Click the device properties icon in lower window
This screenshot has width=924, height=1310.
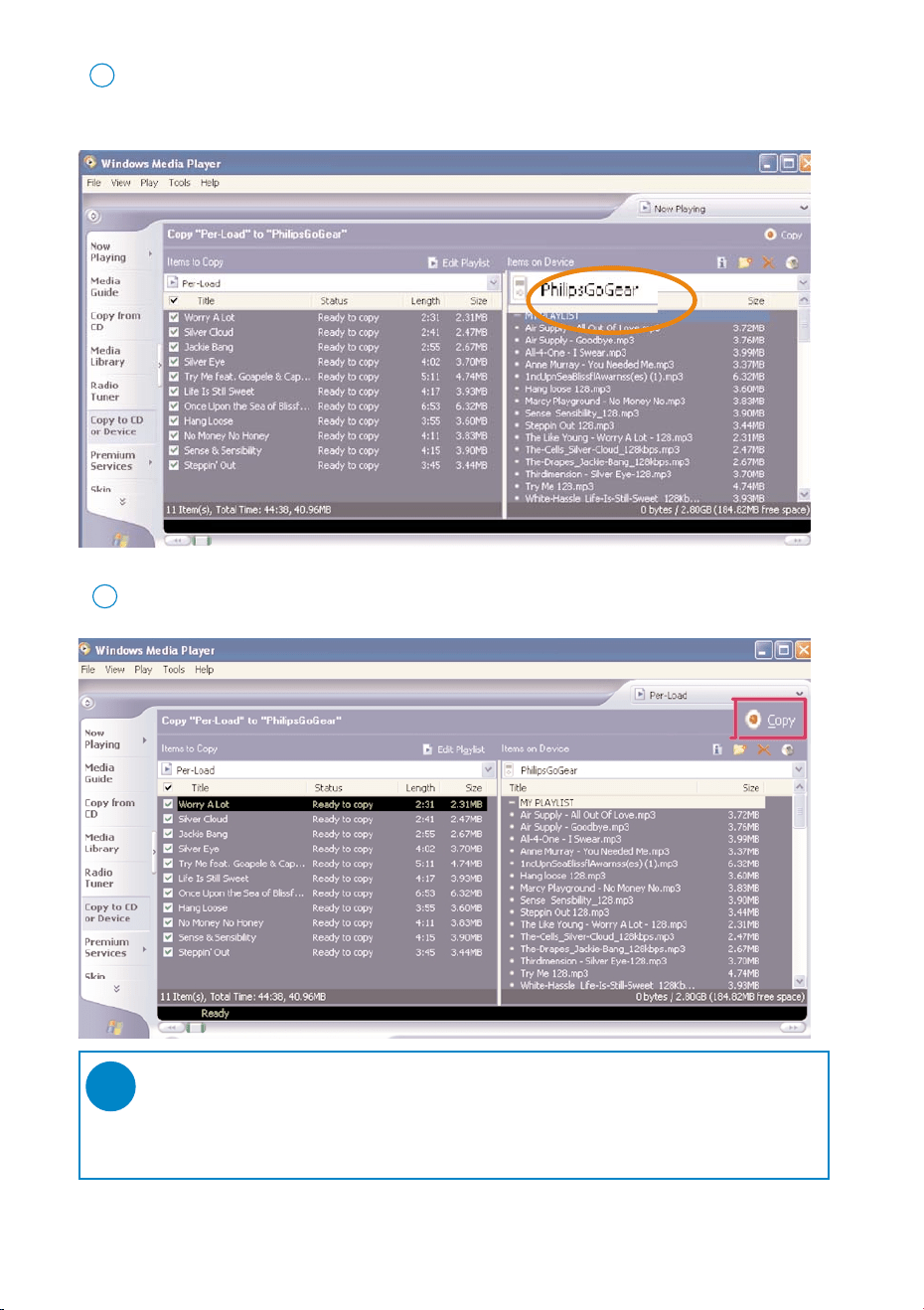[716, 749]
